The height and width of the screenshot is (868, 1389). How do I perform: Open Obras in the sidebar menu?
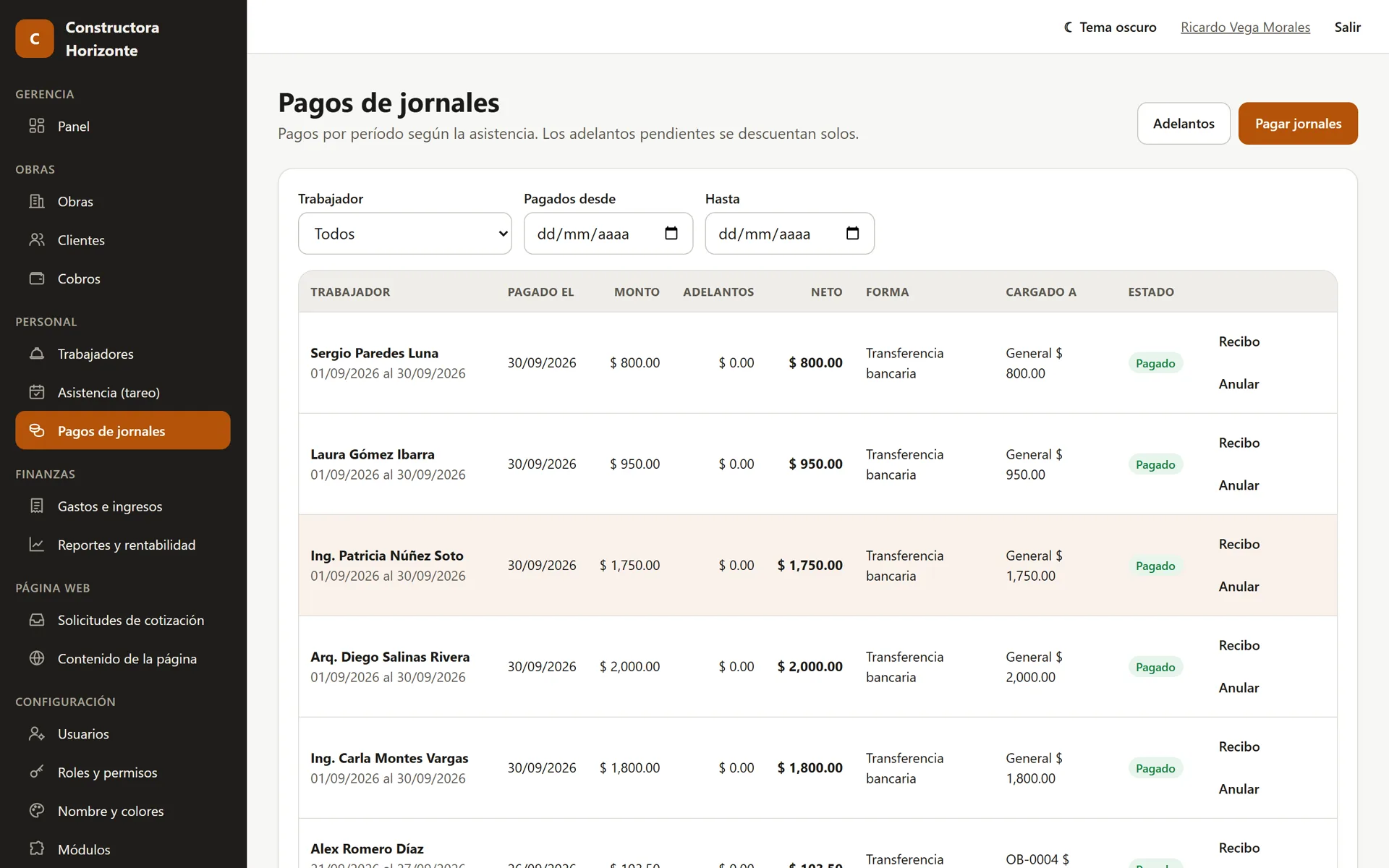click(x=123, y=201)
